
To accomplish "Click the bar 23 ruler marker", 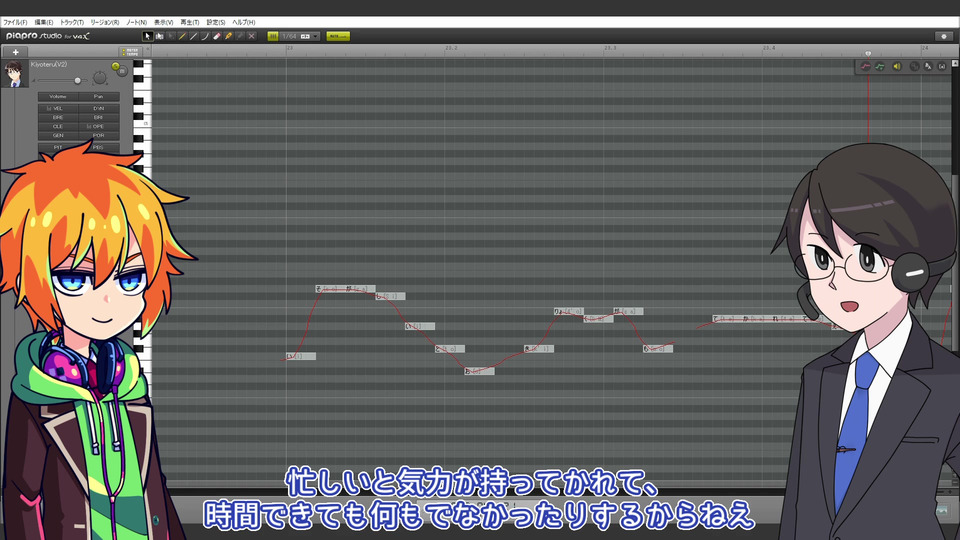I will point(290,48).
